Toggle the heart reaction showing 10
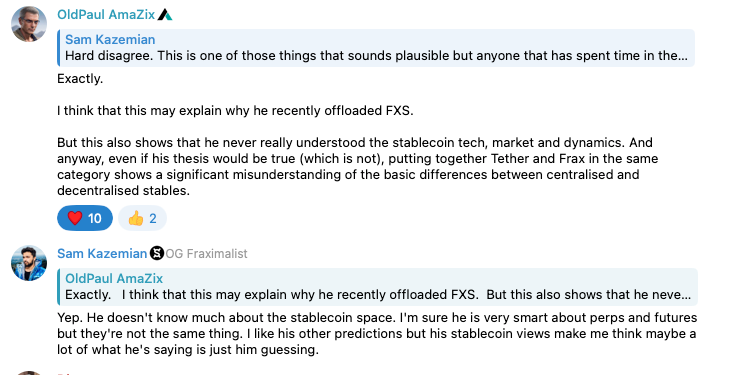This screenshot has width=746, height=375. (85, 218)
